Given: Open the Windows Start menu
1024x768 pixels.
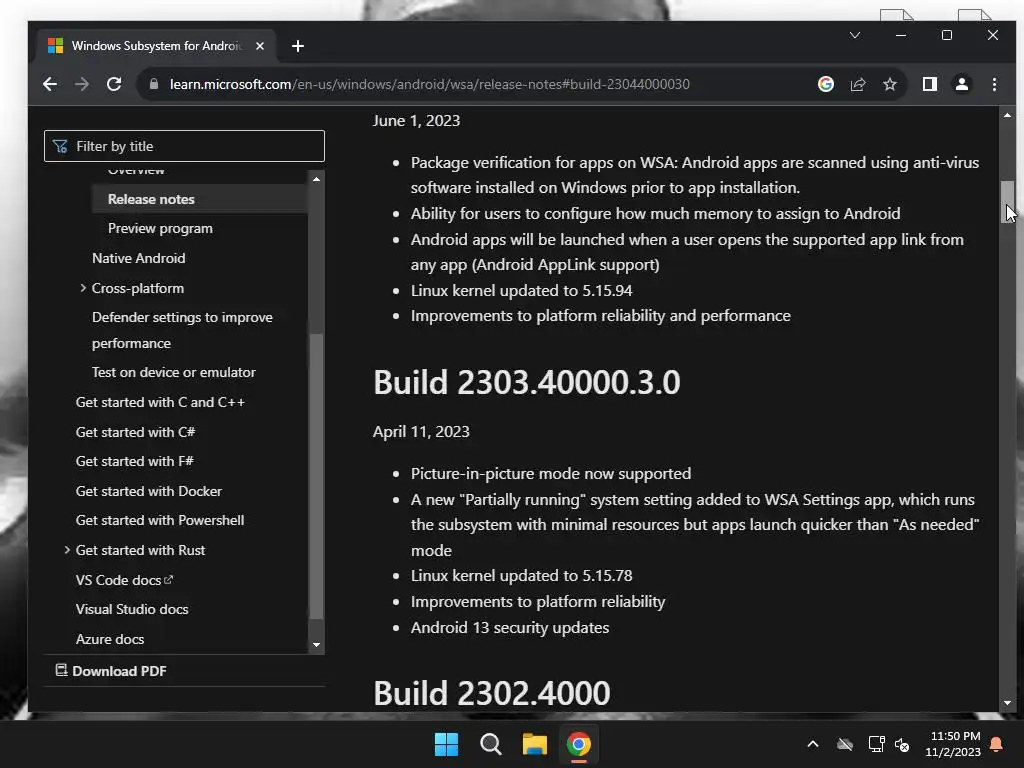Looking at the screenshot, I should tap(447, 744).
